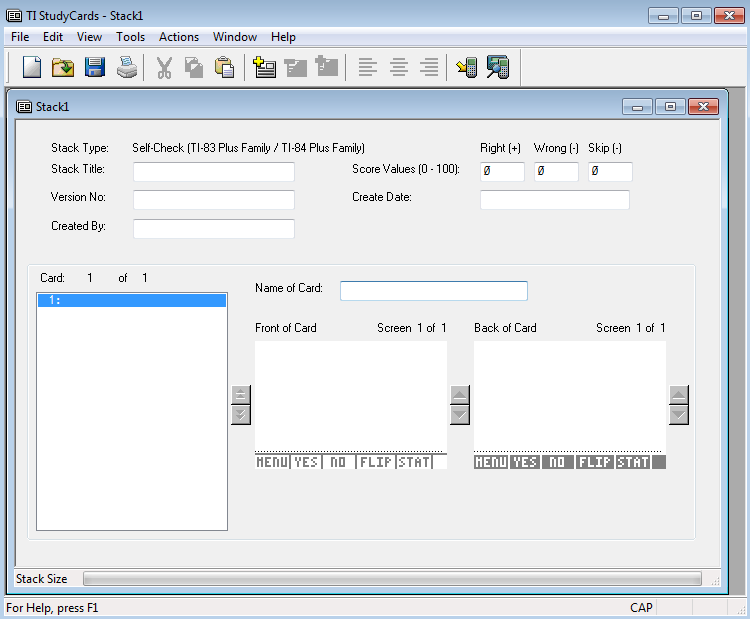The width and height of the screenshot is (750, 619).
Task: Add a new card with the plus card icon
Action: (x=264, y=67)
